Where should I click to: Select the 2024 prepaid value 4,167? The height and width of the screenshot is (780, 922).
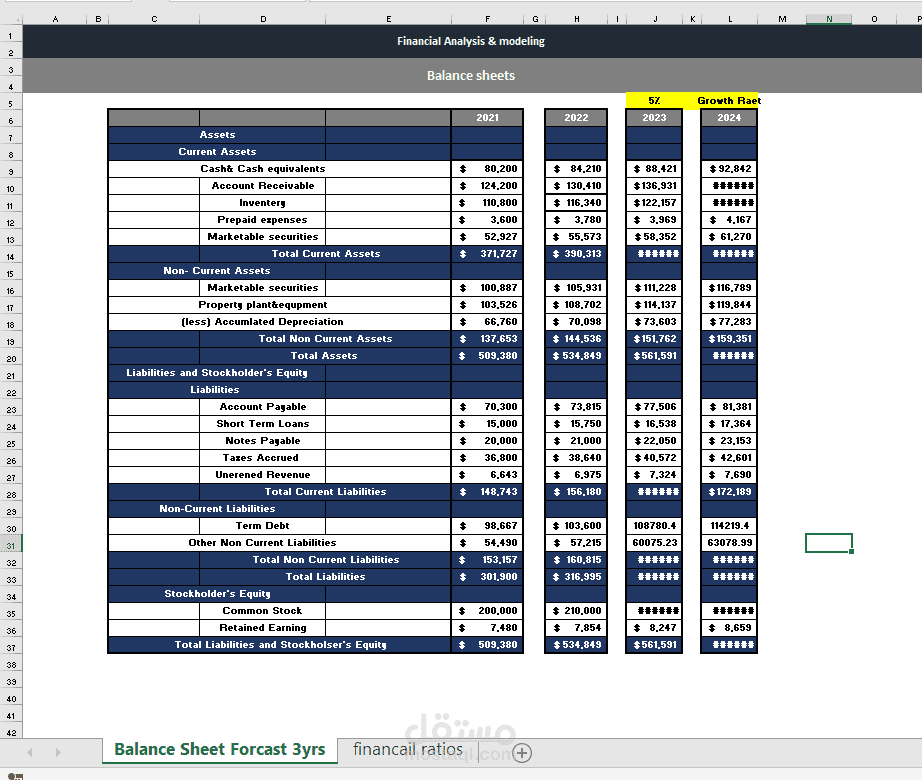point(729,220)
